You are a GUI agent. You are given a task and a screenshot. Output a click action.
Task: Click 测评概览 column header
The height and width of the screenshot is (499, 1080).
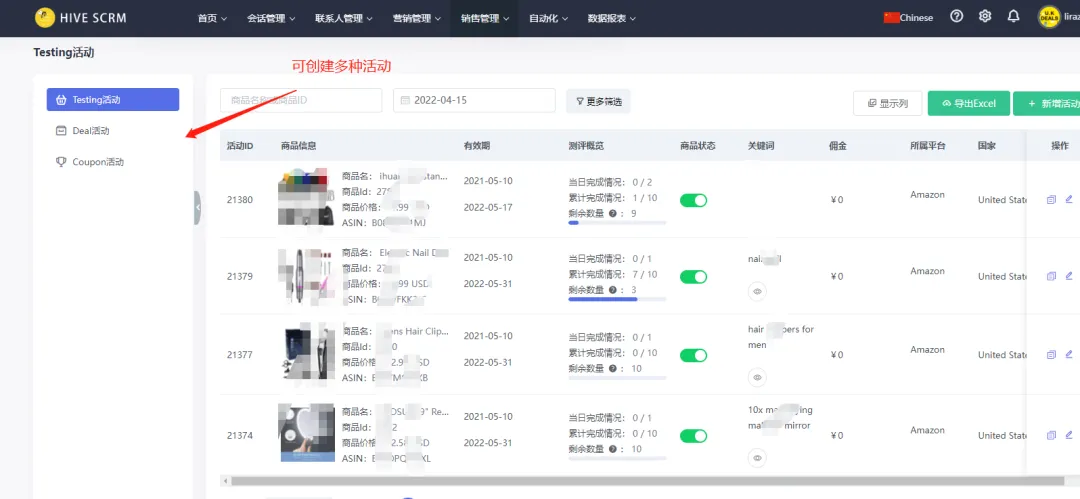pyautogui.click(x=586, y=145)
